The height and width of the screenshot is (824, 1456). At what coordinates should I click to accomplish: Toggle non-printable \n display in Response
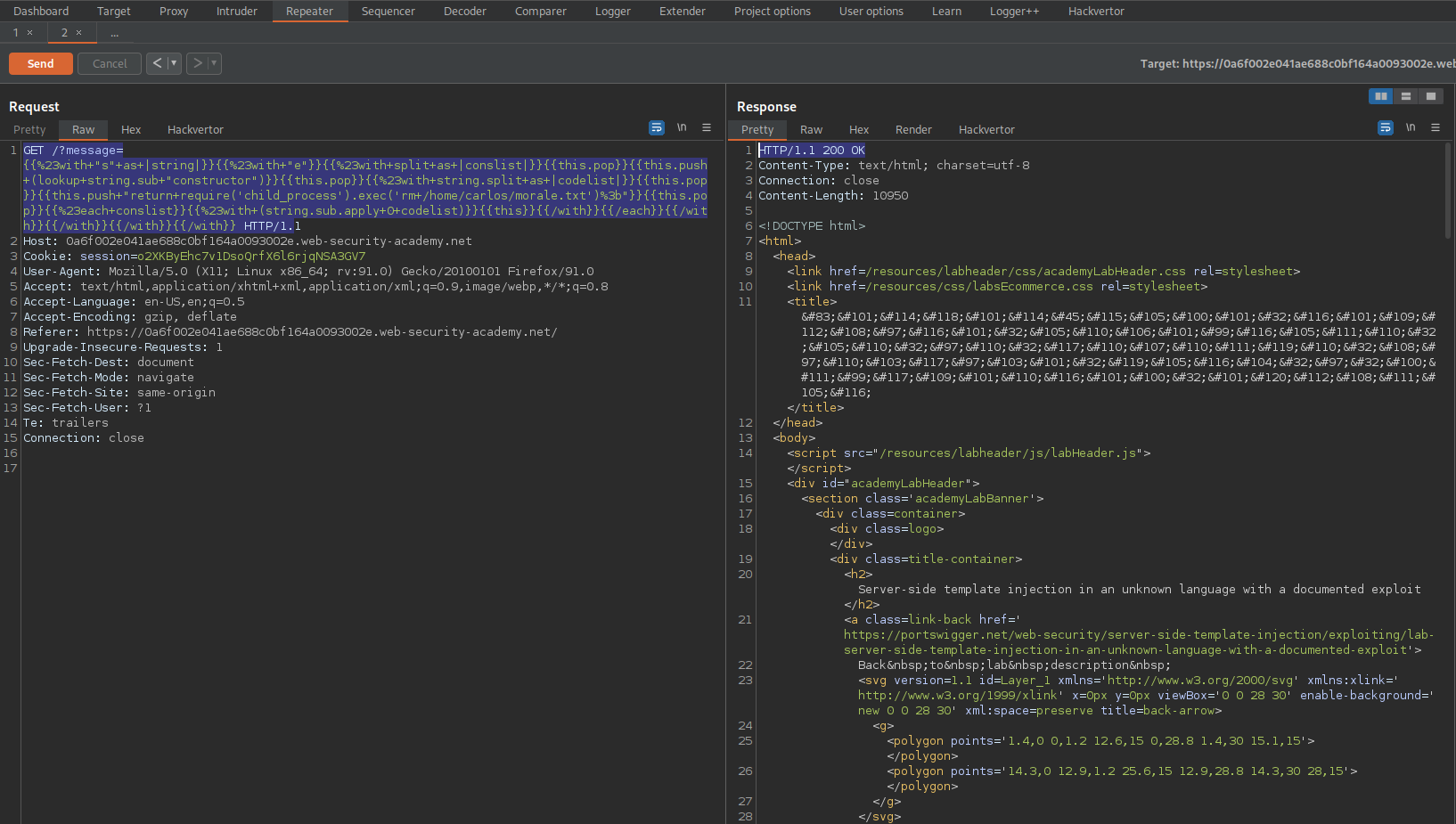pyautogui.click(x=1411, y=128)
